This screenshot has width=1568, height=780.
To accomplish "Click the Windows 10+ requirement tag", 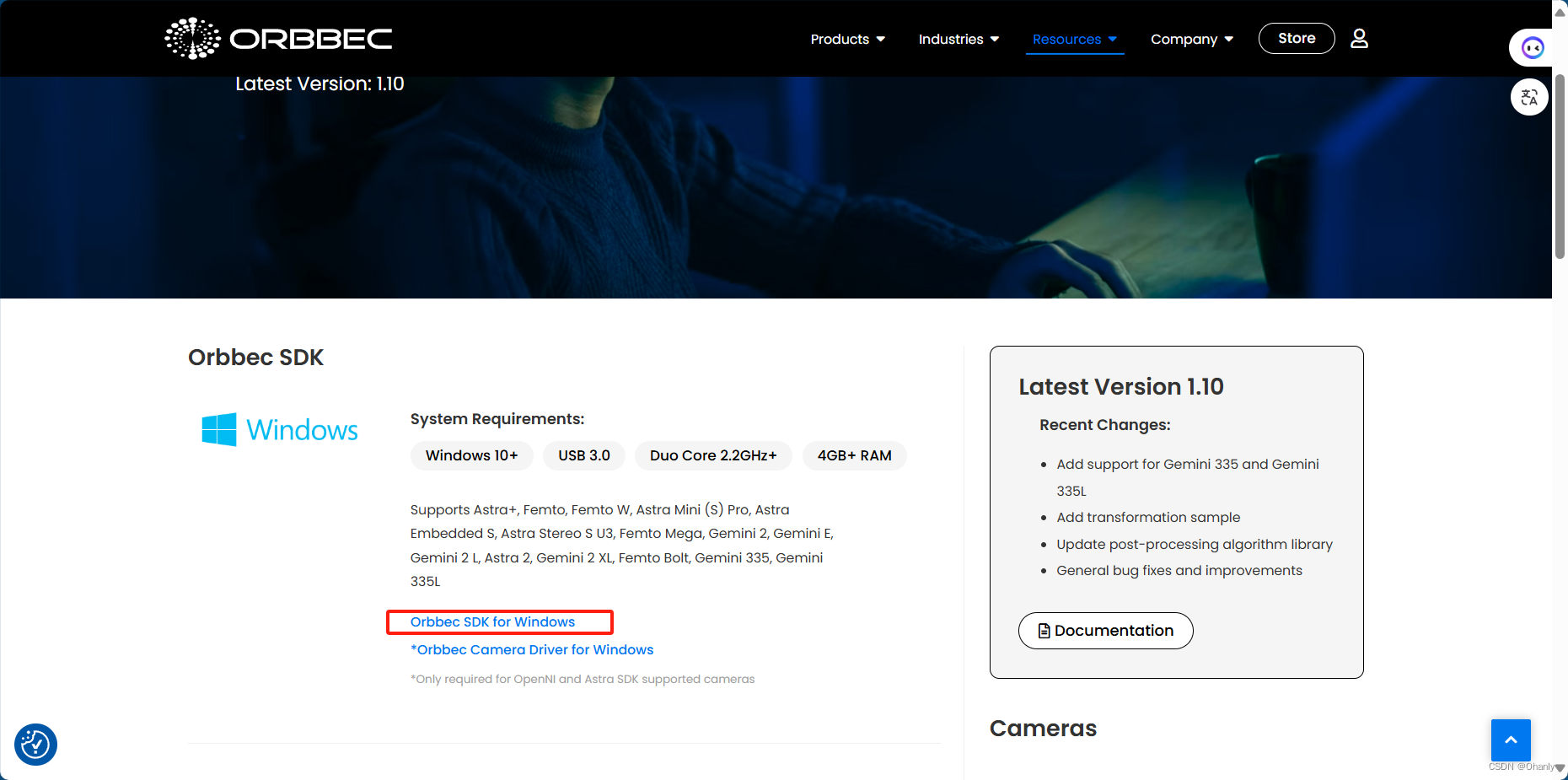I will pyautogui.click(x=472, y=455).
